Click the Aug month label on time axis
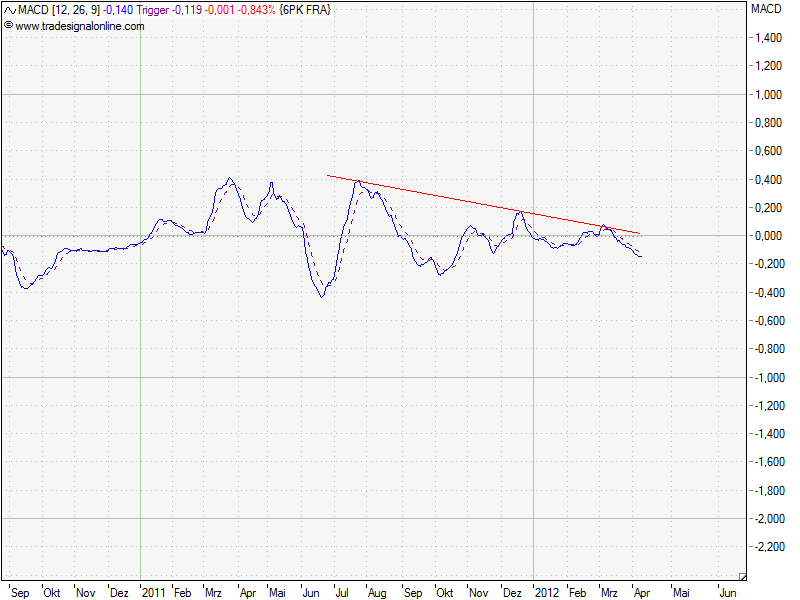 [x=377, y=593]
